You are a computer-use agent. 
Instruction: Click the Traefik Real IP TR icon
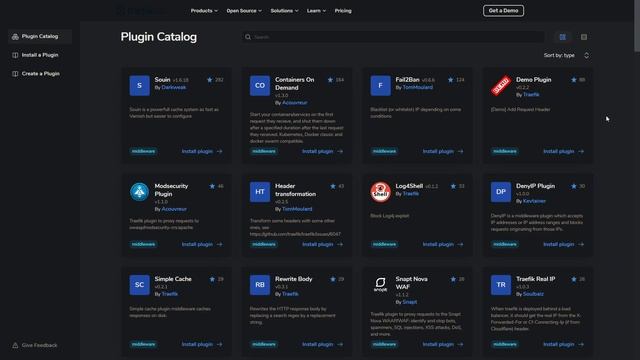501,285
